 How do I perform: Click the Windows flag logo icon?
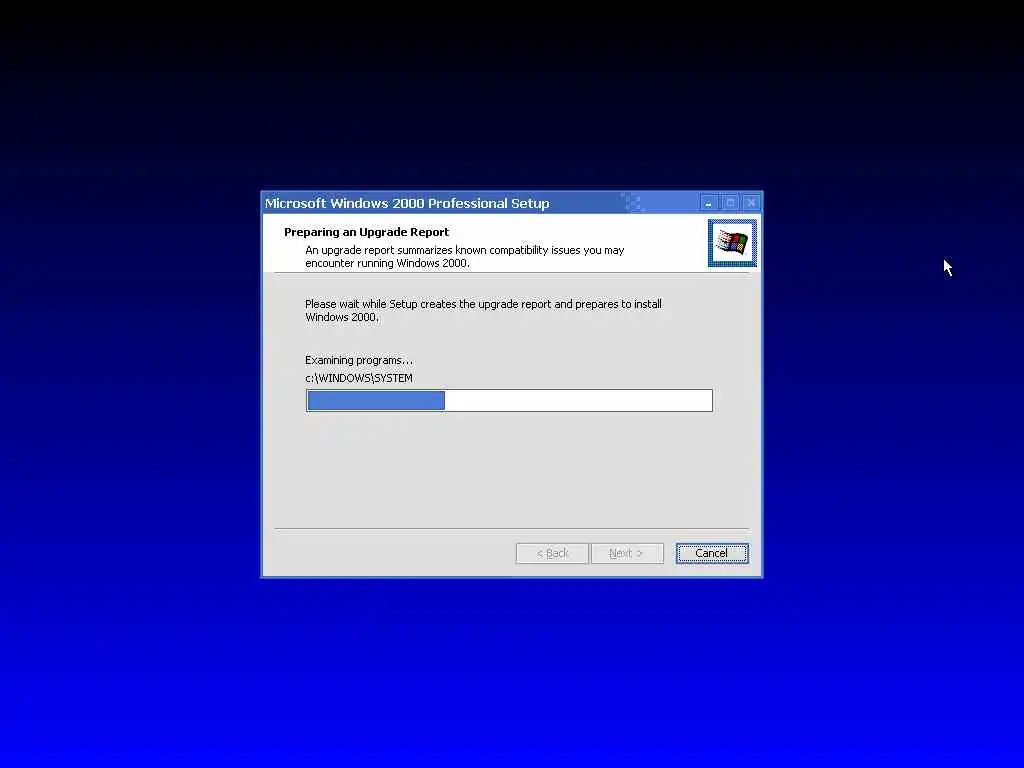pos(732,243)
